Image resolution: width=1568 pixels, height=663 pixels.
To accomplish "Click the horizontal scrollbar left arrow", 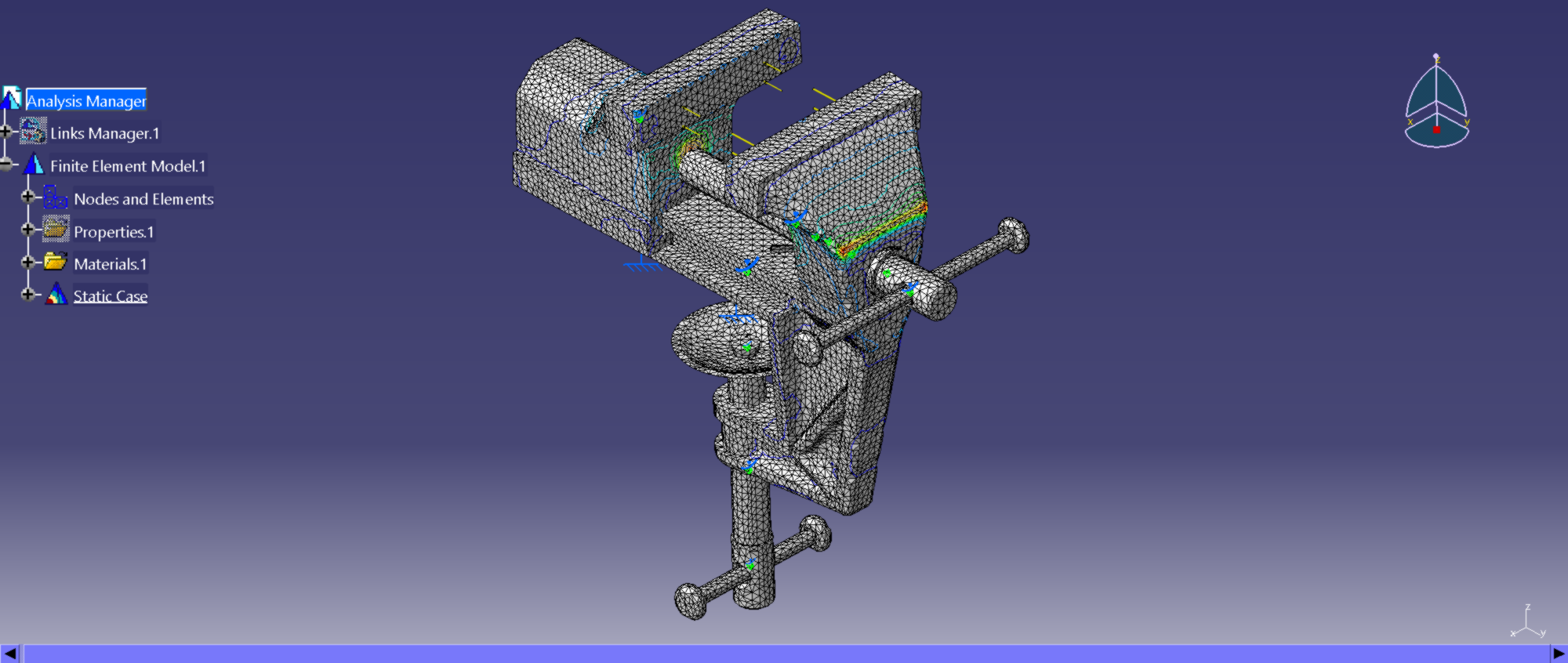I will [x=10, y=654].
